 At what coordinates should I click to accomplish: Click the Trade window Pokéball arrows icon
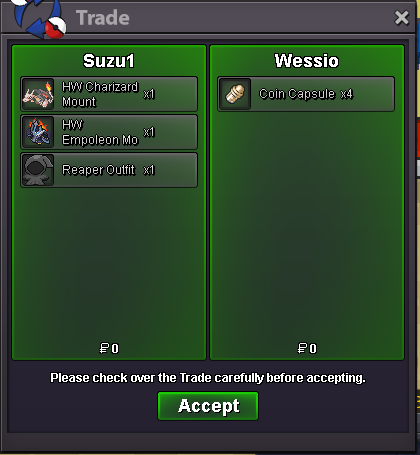point(39,17)
